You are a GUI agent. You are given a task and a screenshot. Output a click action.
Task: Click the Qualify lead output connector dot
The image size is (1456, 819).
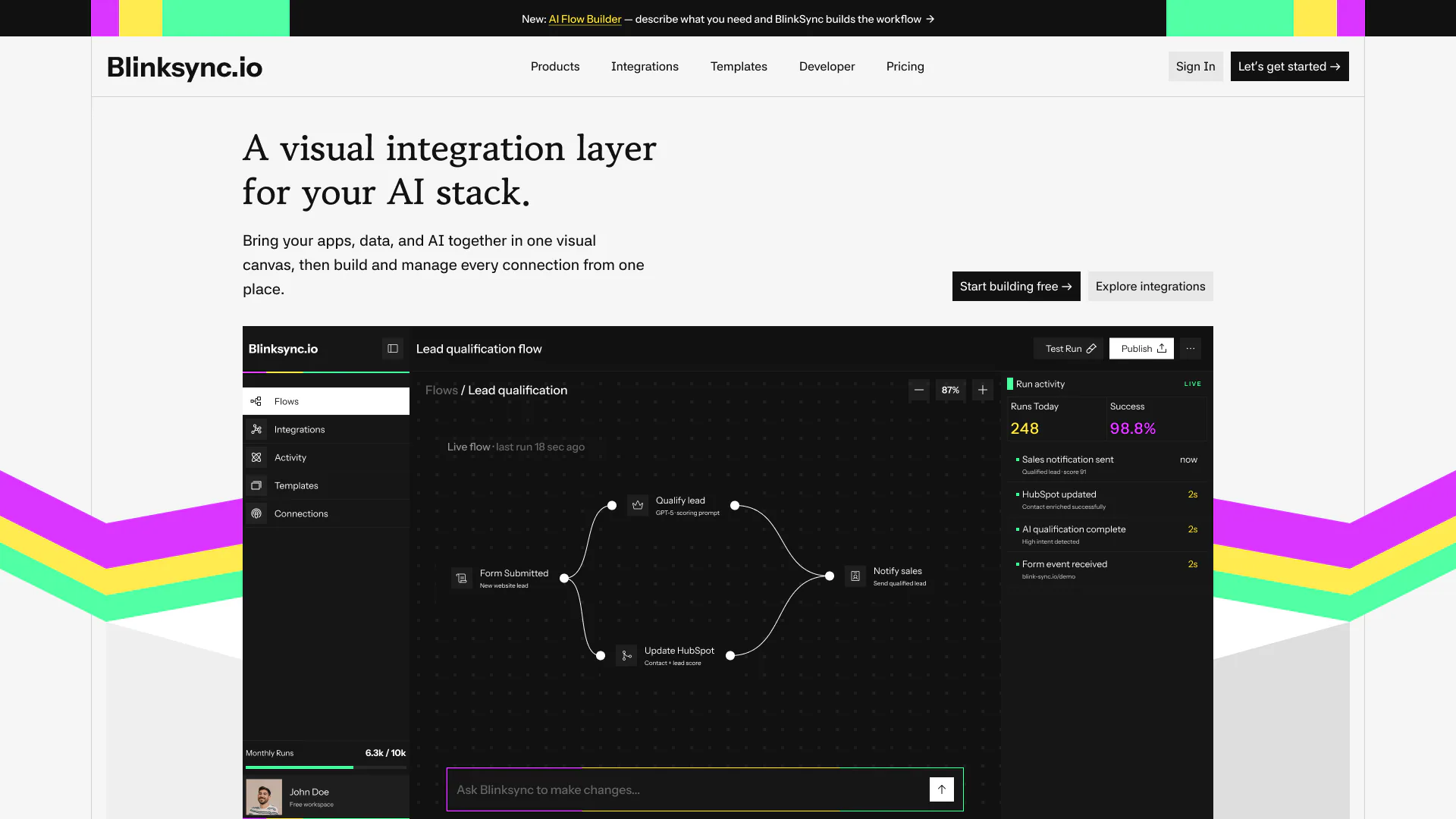(x=735, y=505)
